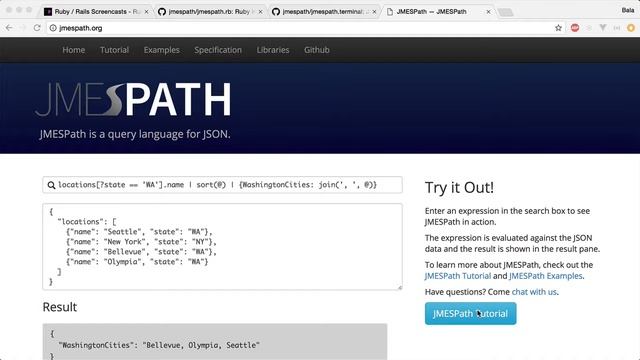The height and width of the screenshot is (360, 640).
Task: Close the JMESPath — JMESPath tab
Action: (x=488, y=12)
